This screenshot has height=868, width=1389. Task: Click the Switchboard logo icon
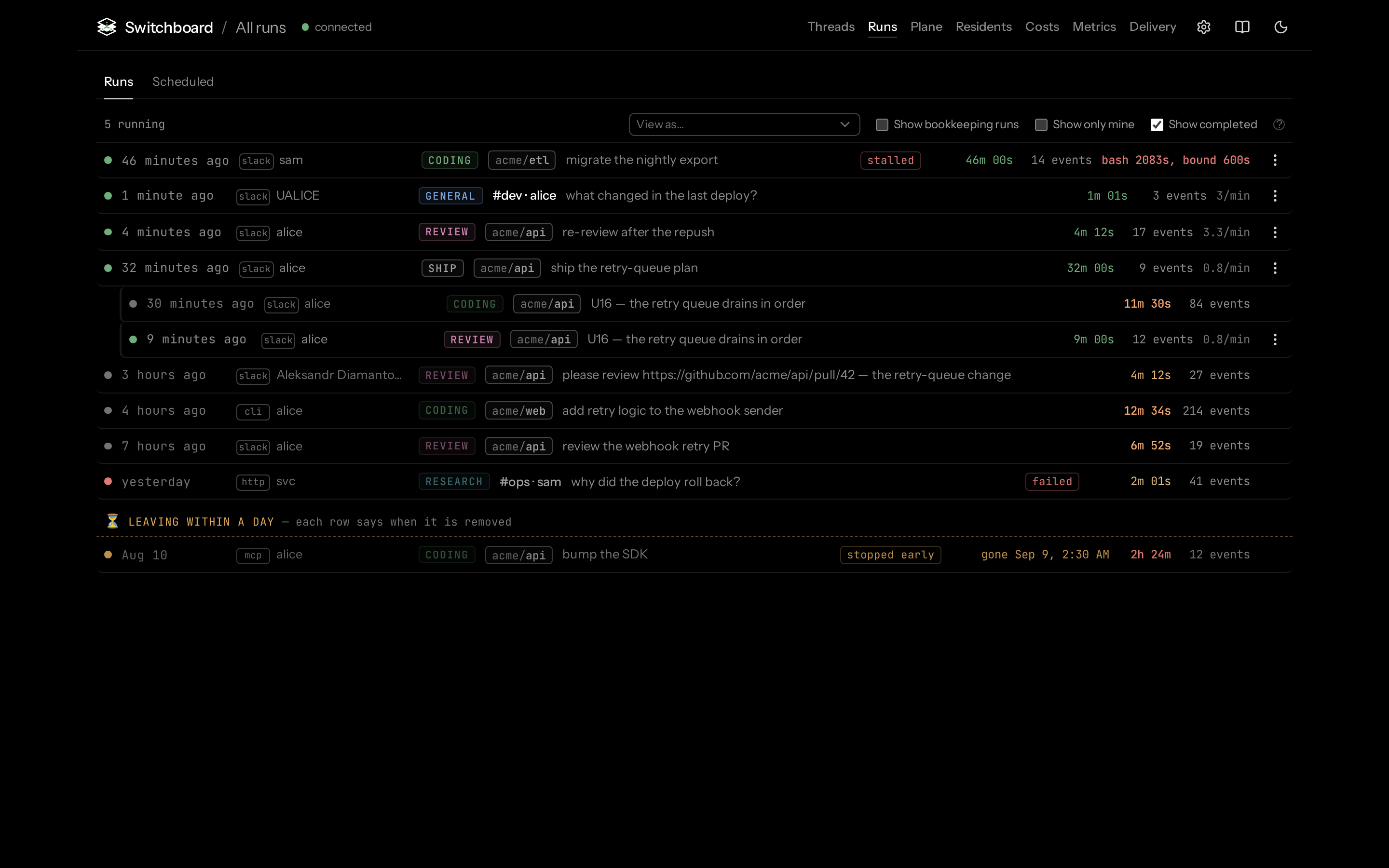(x=107, y=27)
